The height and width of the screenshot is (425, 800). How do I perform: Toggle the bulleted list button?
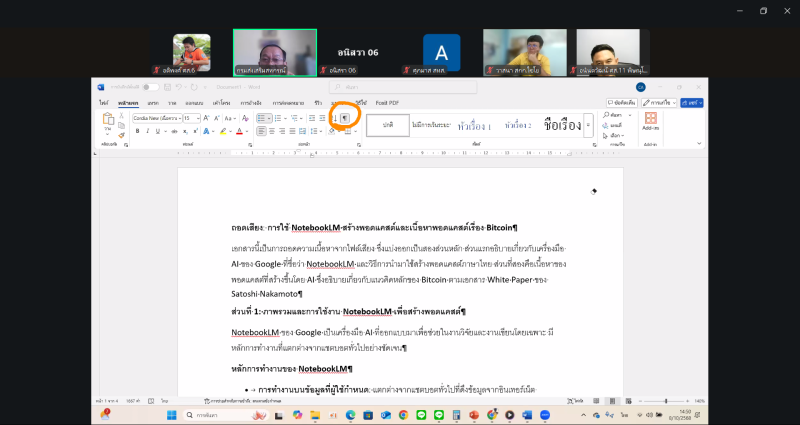click(262, 118)
